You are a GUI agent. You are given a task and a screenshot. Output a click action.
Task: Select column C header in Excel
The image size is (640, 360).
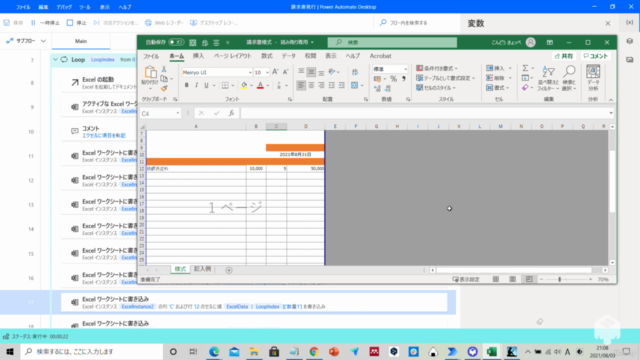[276, 127]
